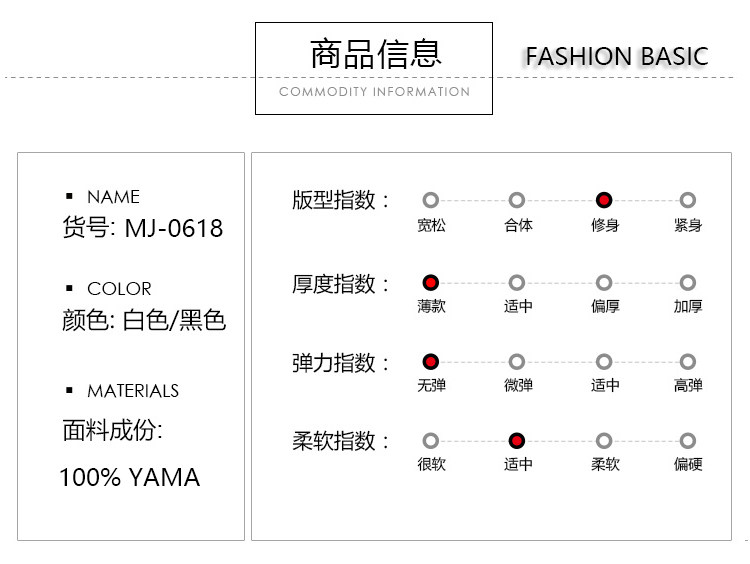Click the FASHION BASIC text

point(616,56)
